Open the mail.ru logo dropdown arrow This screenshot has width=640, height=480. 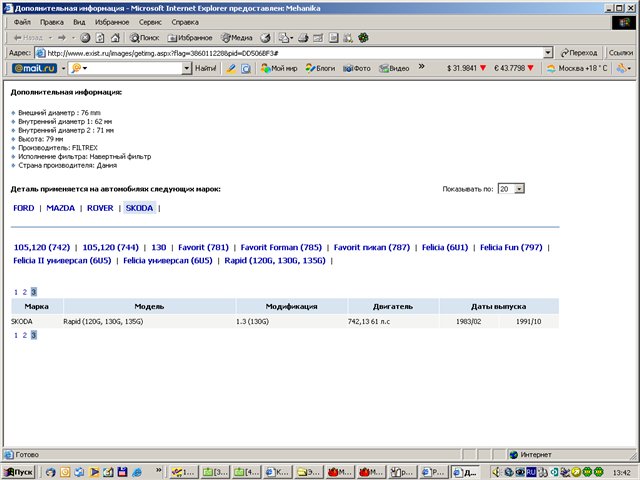pyautogui.click(x=63, y=69)
